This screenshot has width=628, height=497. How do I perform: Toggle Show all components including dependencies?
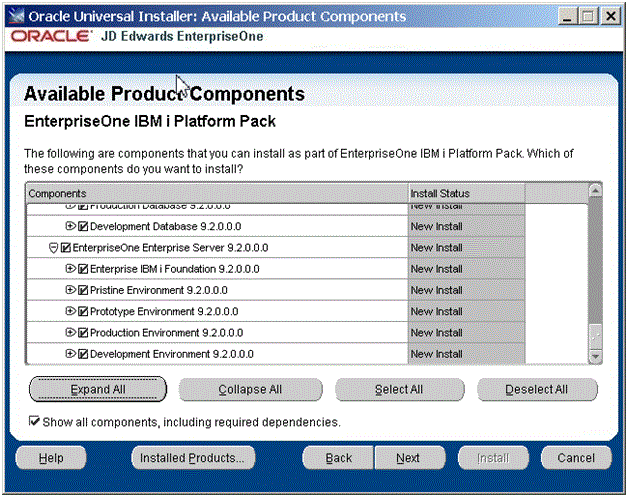[34, 421]
